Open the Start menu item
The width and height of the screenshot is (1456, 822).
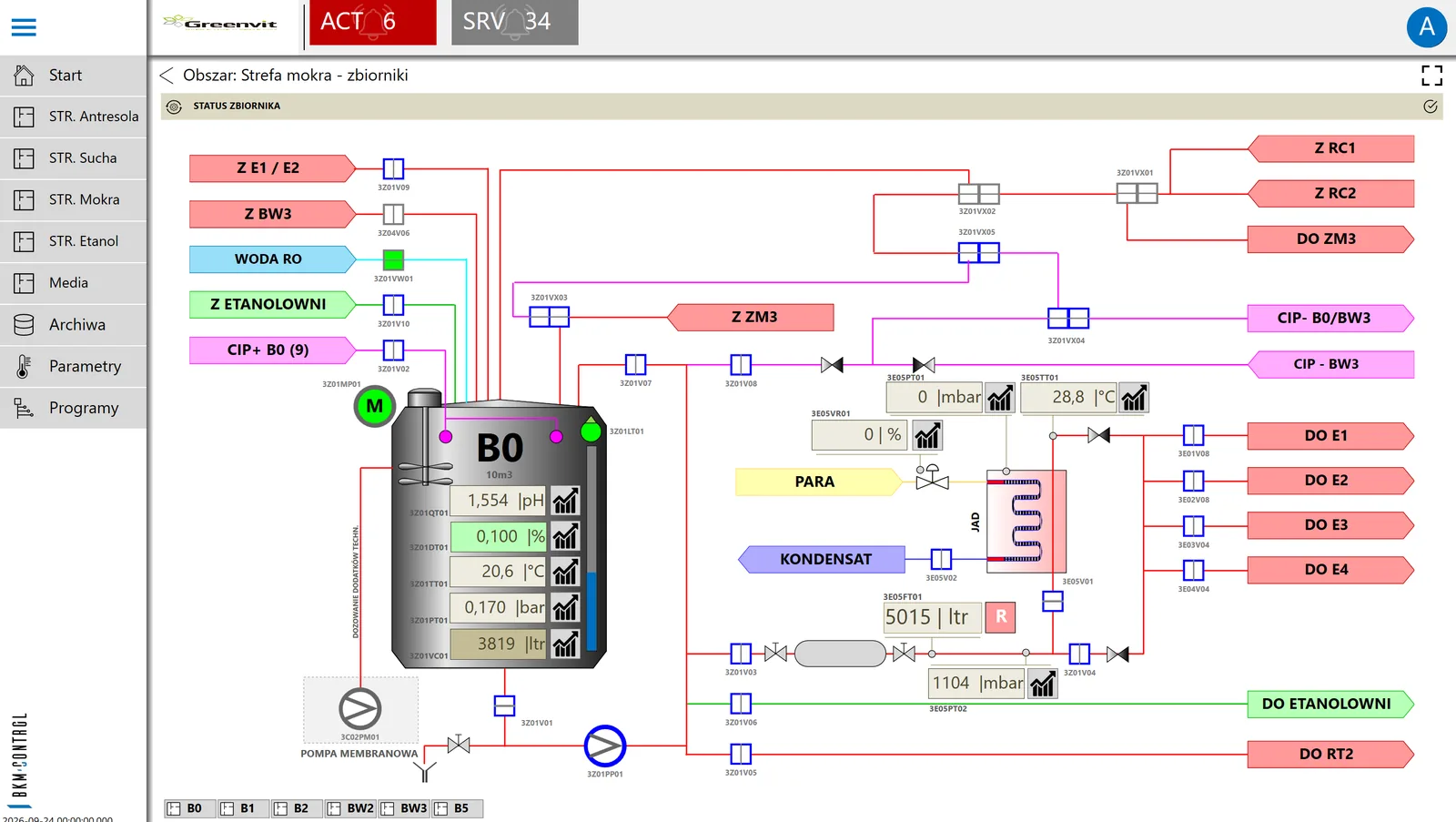[73, 76]
